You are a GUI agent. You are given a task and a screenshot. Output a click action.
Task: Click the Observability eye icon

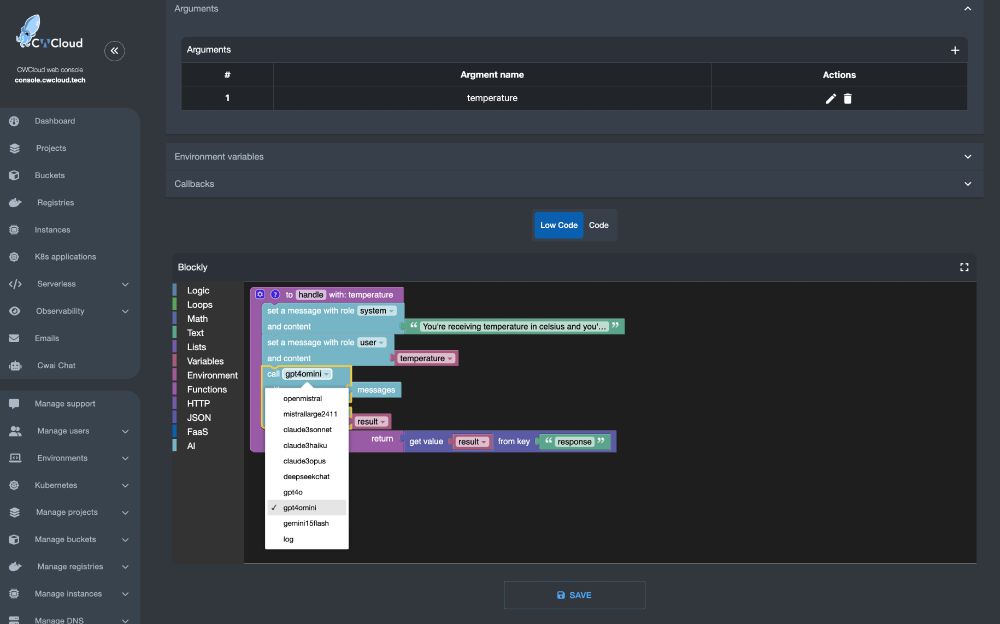click(x=14, y=311)
